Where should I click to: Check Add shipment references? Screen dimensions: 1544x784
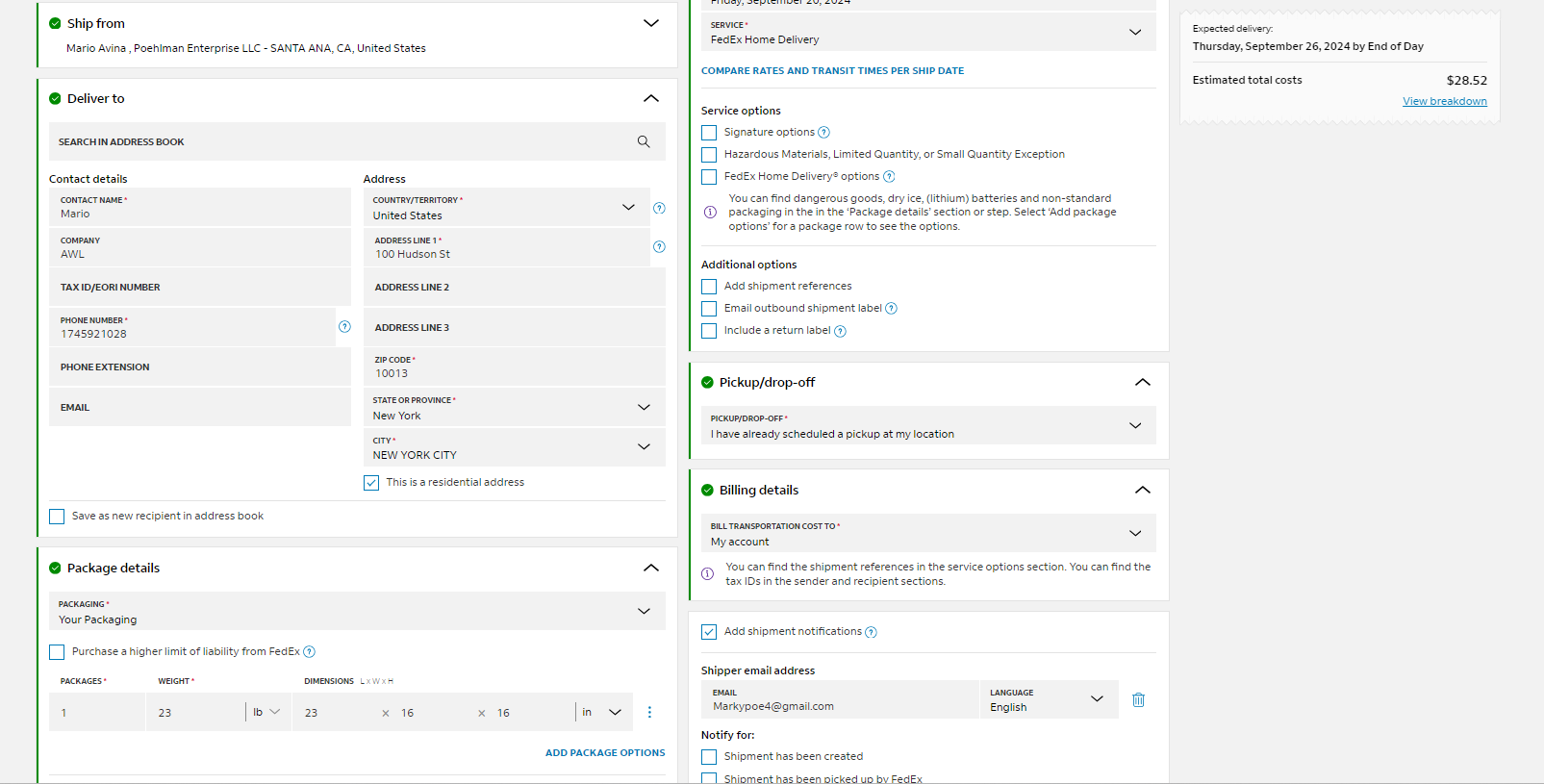(709, 287)
